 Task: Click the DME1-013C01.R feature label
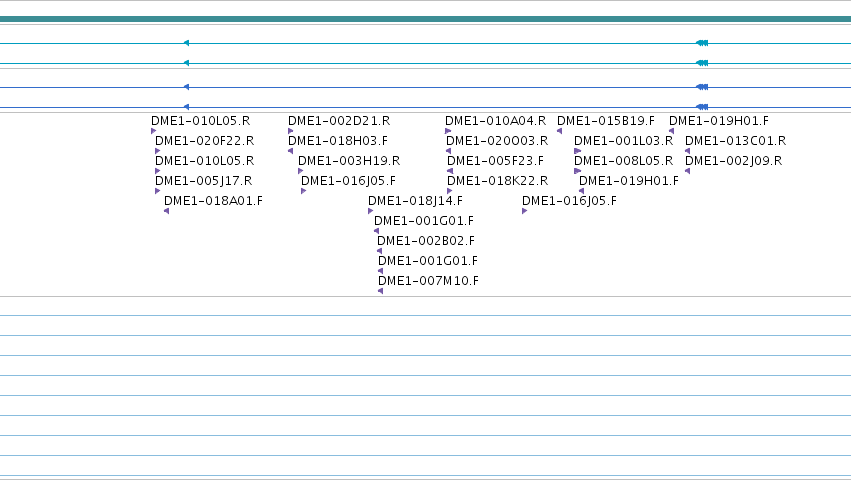pyautogui.click(x=735, y=141)
